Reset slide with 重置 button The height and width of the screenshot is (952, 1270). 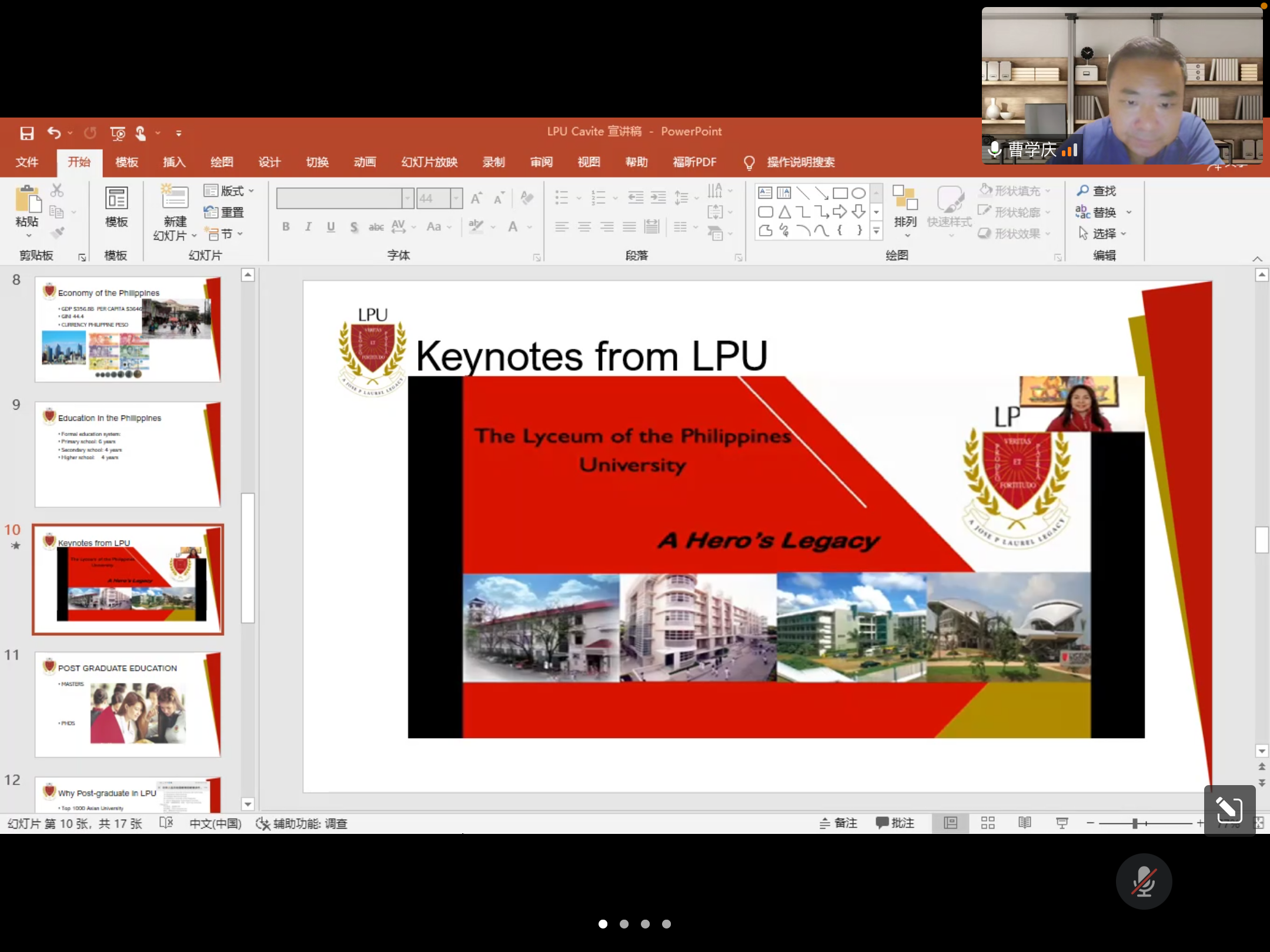tap(224, 212)
